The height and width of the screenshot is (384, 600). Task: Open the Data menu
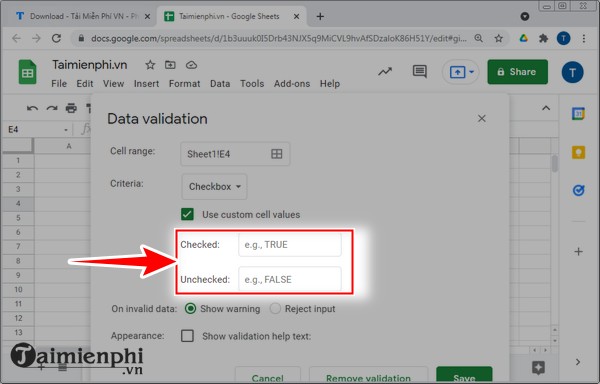[220, 83]
